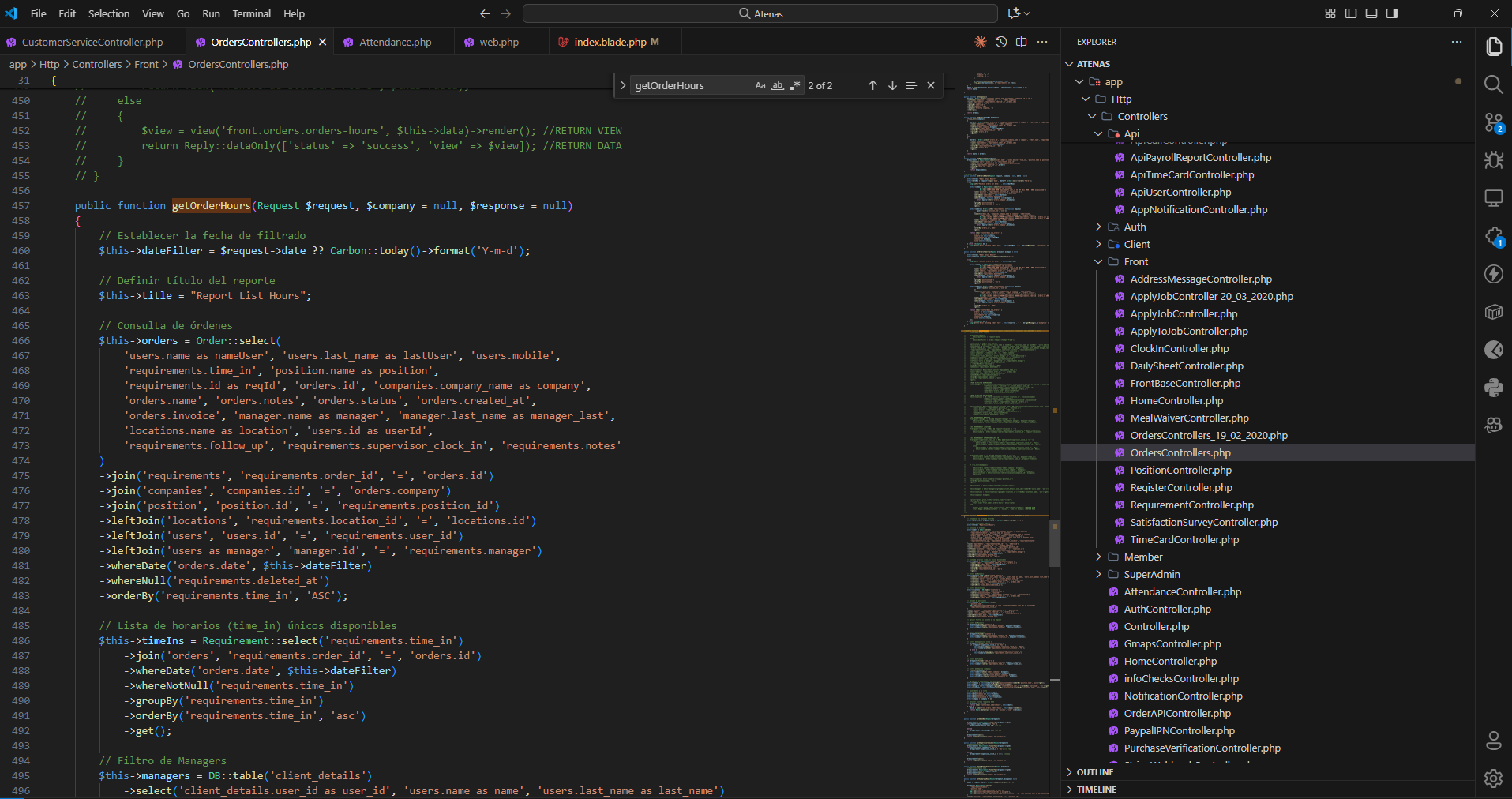The width and height of the screenshot is (1512, 799).
Task: Open the Remote Explorer monitor icon
Action: point(1493,198)
